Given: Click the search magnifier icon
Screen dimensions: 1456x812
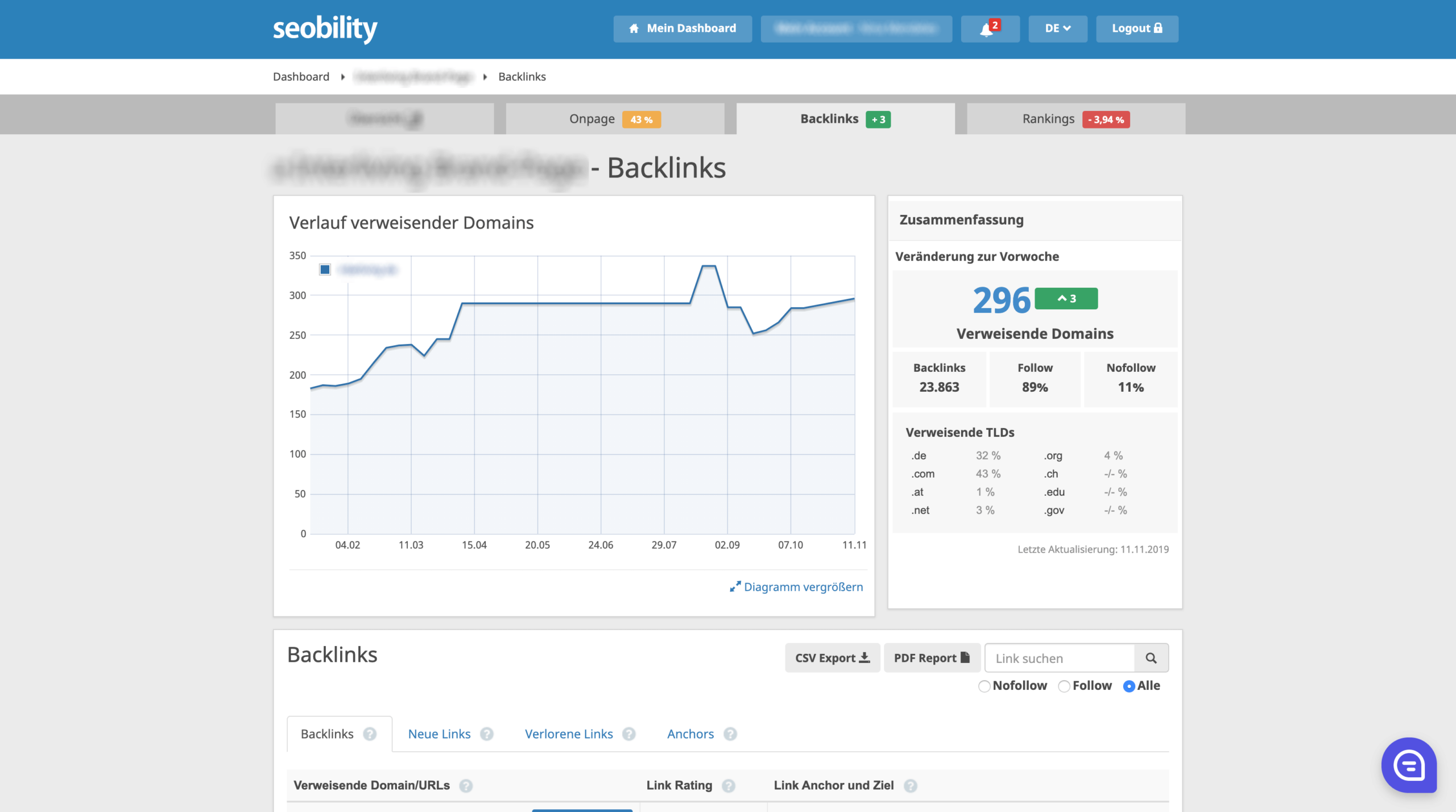Looking at the screenshot, I should coord(1151,658).
